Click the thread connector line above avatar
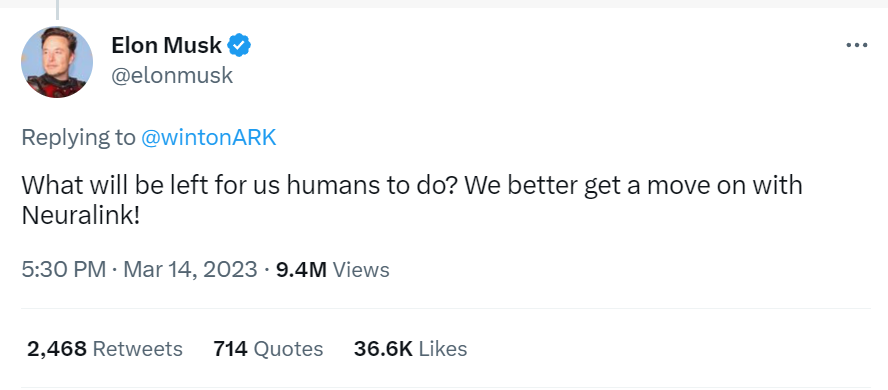The height and width of the screenshot is (390, 888). pos(57,10)
